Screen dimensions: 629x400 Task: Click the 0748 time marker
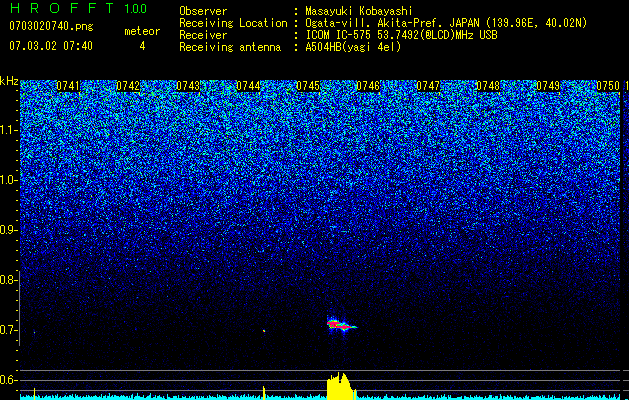488,86
